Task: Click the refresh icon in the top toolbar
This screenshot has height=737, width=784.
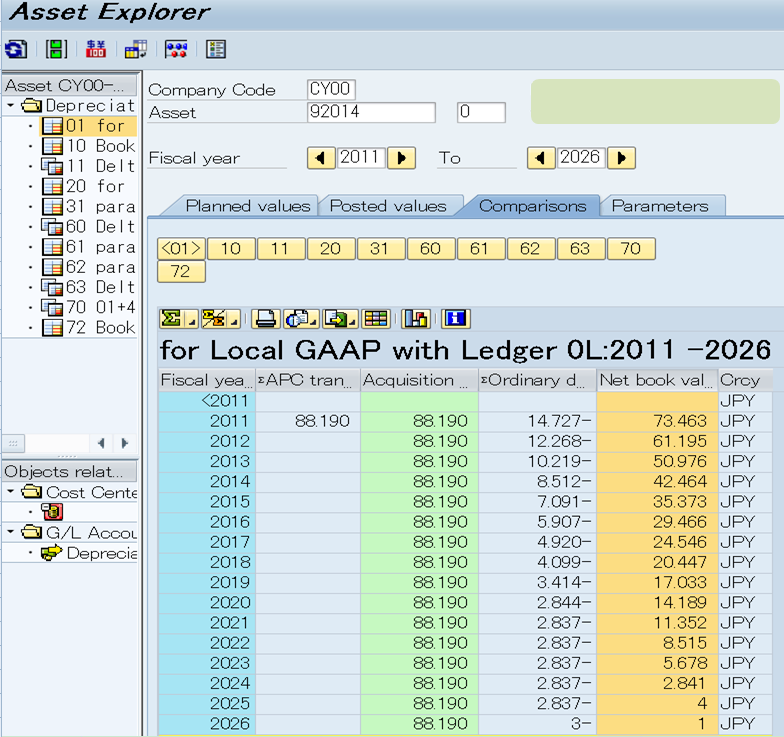Action: [16, 50]
